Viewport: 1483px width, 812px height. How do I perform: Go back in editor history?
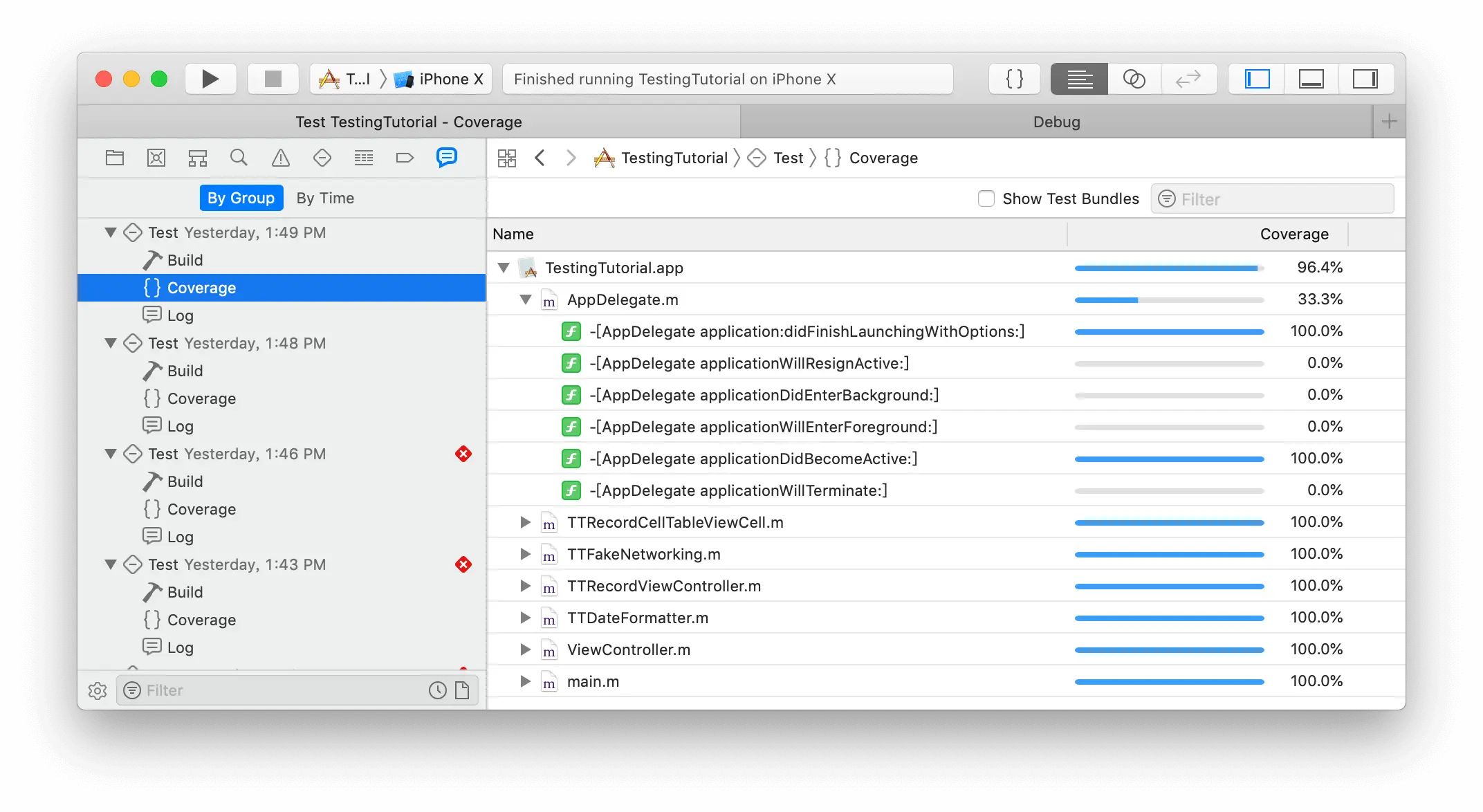pyautogui.click(x=540, y=158)
